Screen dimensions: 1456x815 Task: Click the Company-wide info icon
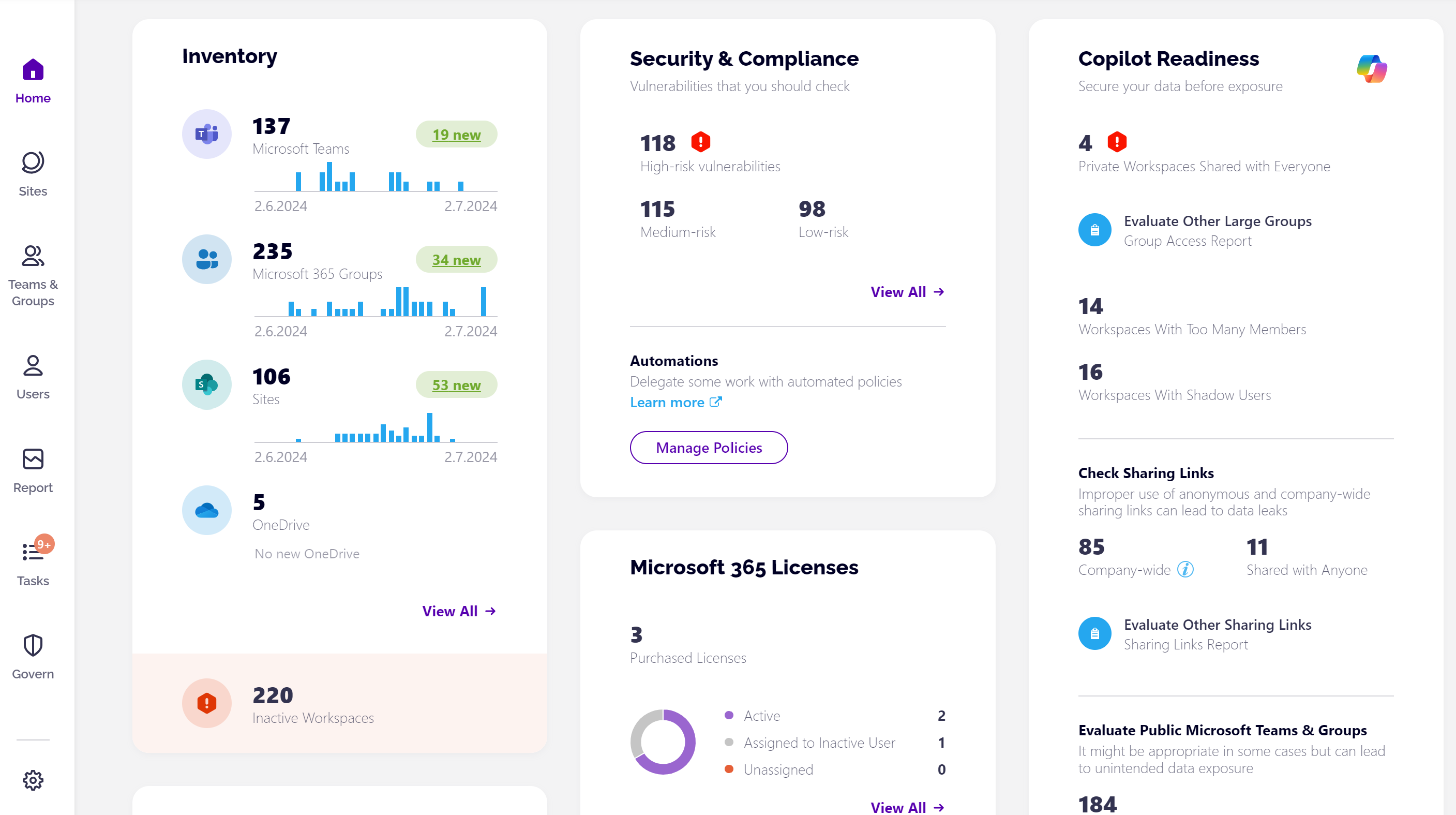tap(1185, 569)
